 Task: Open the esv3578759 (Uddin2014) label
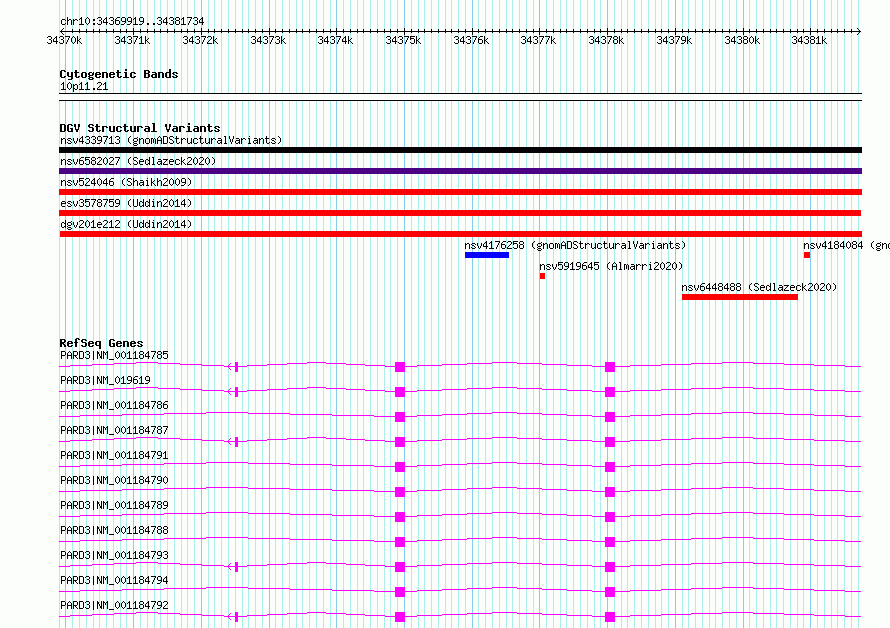coord(126,203)
